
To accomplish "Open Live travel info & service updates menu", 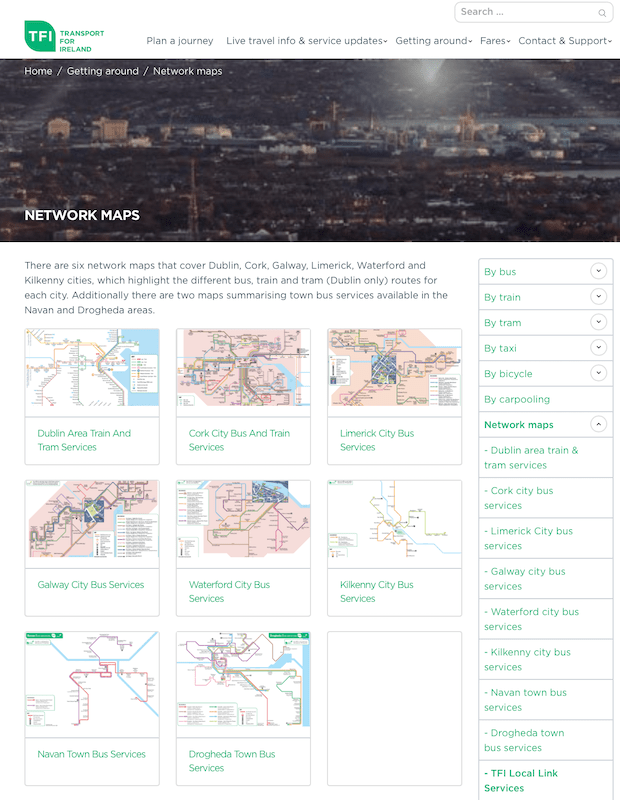I will coord(305,41).
